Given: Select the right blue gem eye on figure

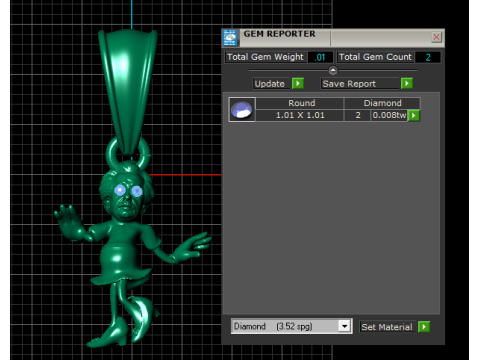Looking at the screenshot, I should coord(137,191).
